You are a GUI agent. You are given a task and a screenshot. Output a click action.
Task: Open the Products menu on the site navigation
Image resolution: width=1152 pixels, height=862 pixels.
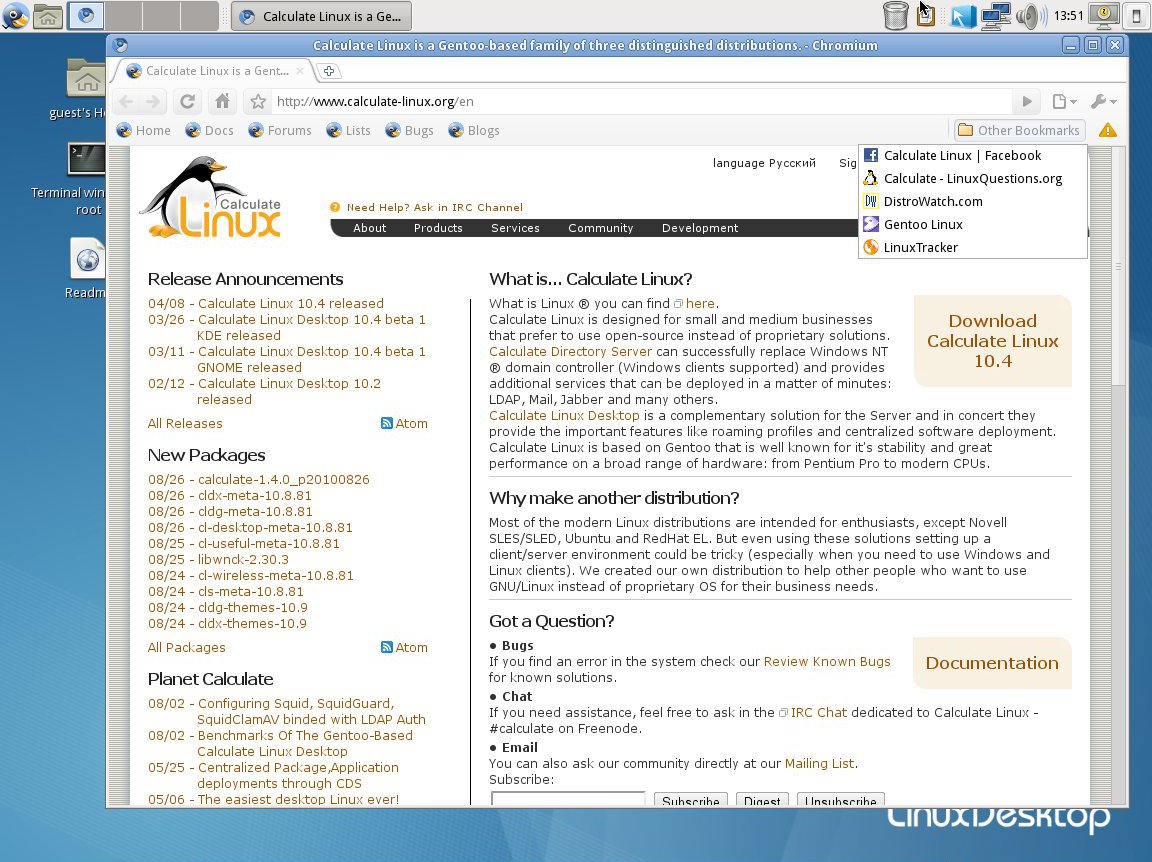pyautogui.click(x=438, y=228)
